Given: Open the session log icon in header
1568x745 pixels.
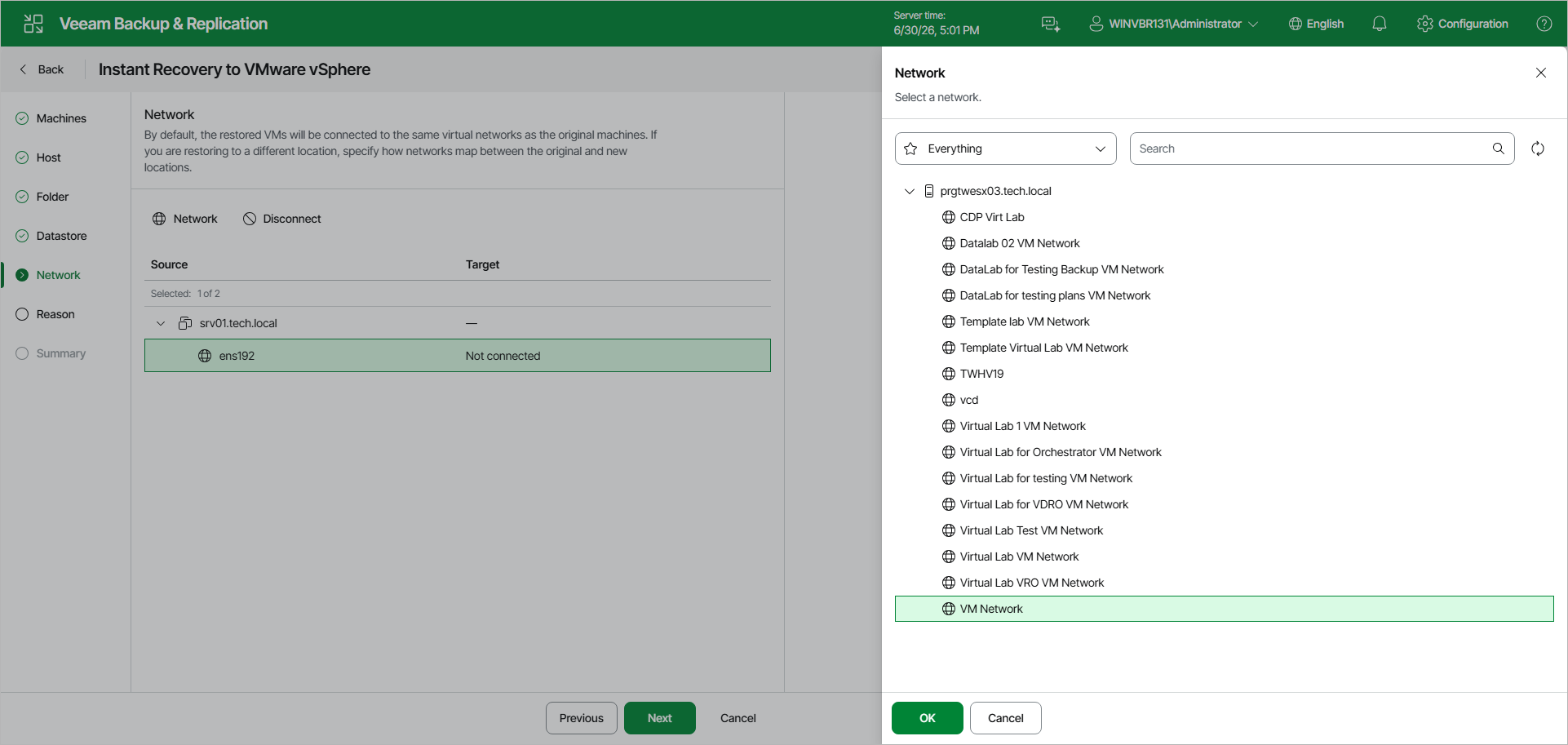Looking at the screenshot, I should pos(1051,24).
